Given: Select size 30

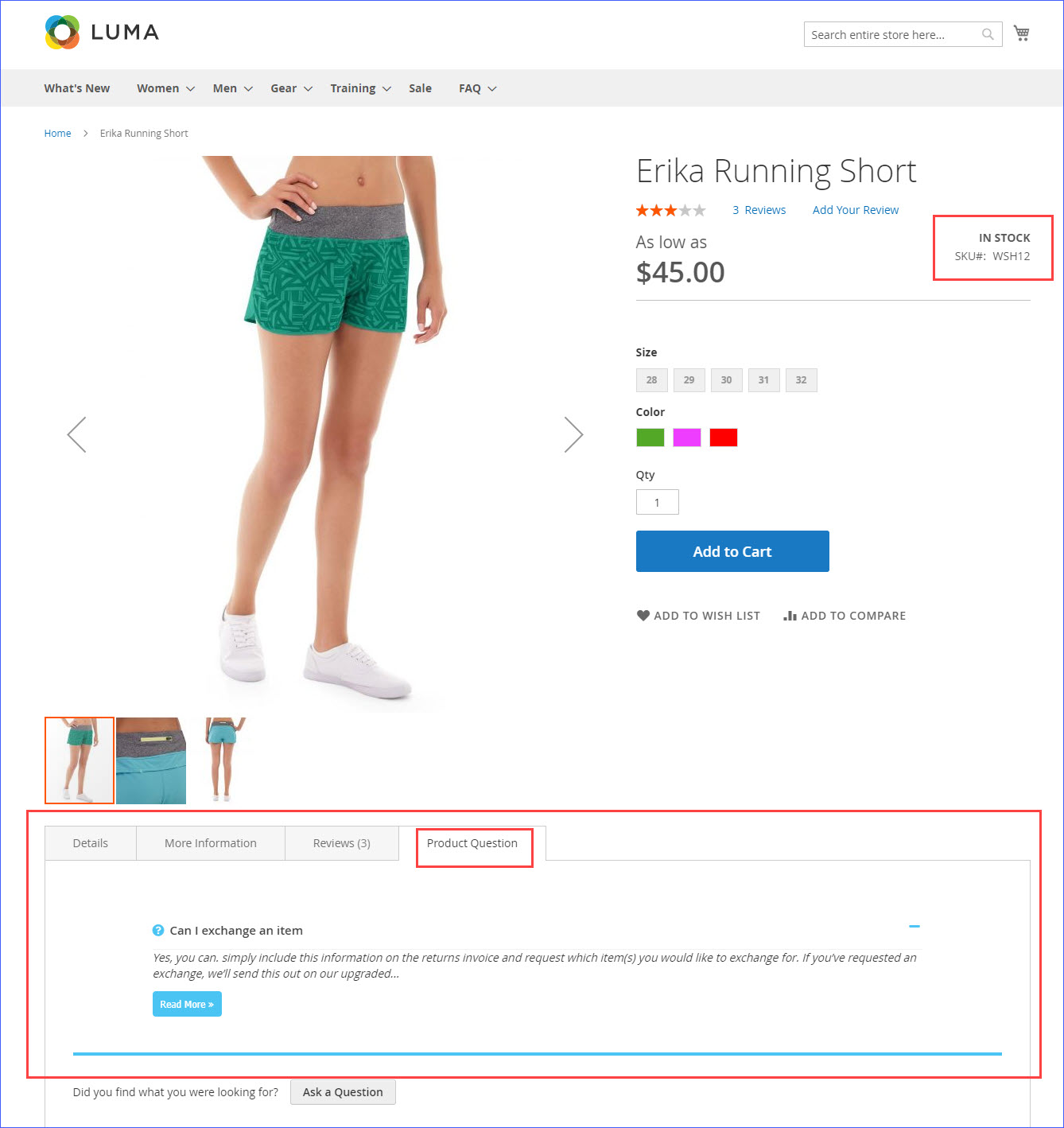Looking at the screenshot, I should 726,380.
